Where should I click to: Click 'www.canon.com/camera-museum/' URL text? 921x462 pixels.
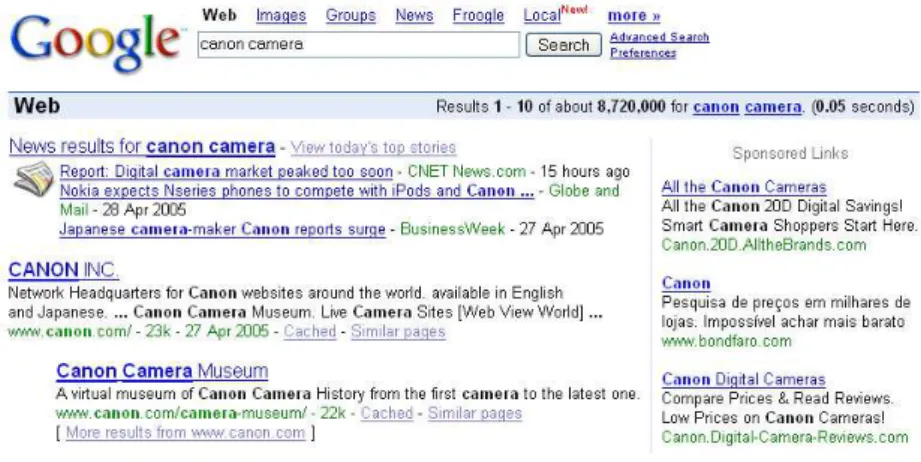(x=181, y=413)
